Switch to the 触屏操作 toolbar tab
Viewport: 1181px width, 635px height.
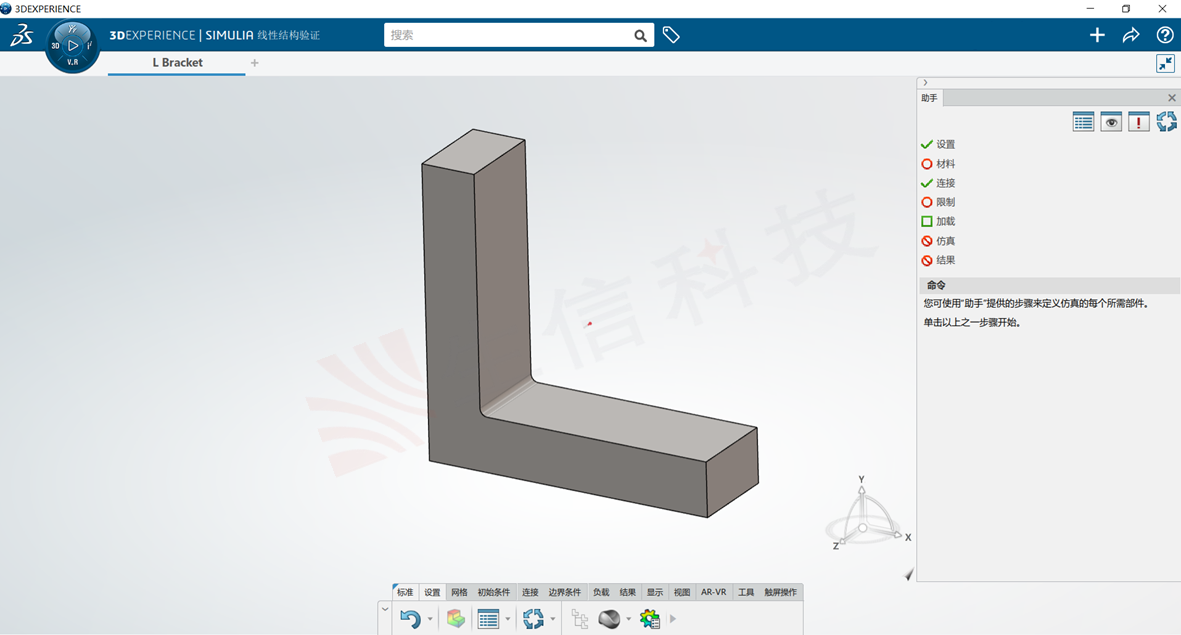click(x=780, y=592)
